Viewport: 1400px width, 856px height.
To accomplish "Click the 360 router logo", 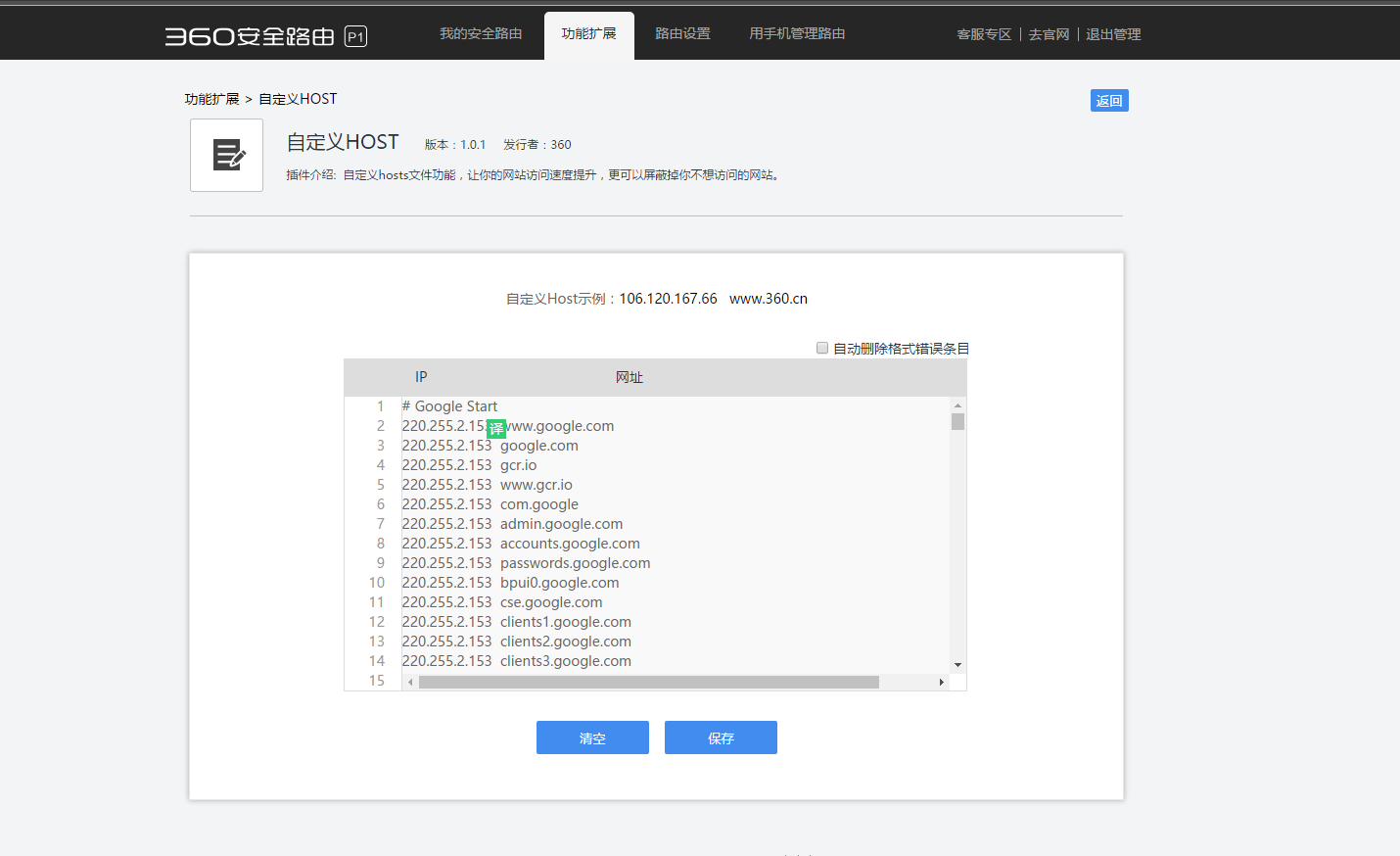I will coord(250,36).
